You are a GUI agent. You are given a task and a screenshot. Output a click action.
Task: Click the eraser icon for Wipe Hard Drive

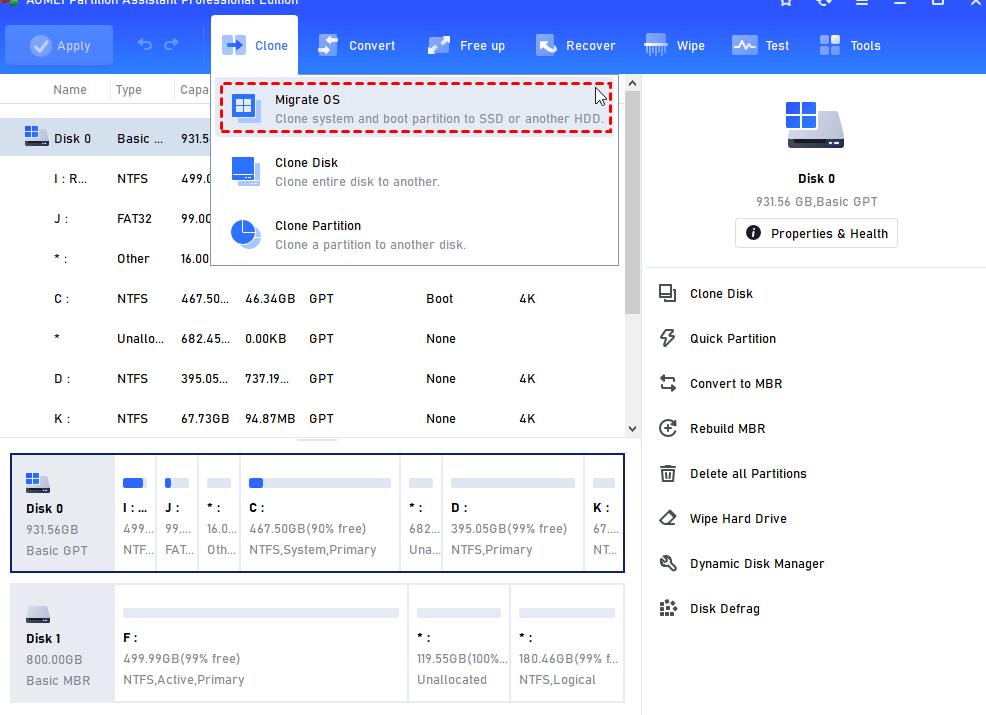pyautogui.click(x=667, y=518)
